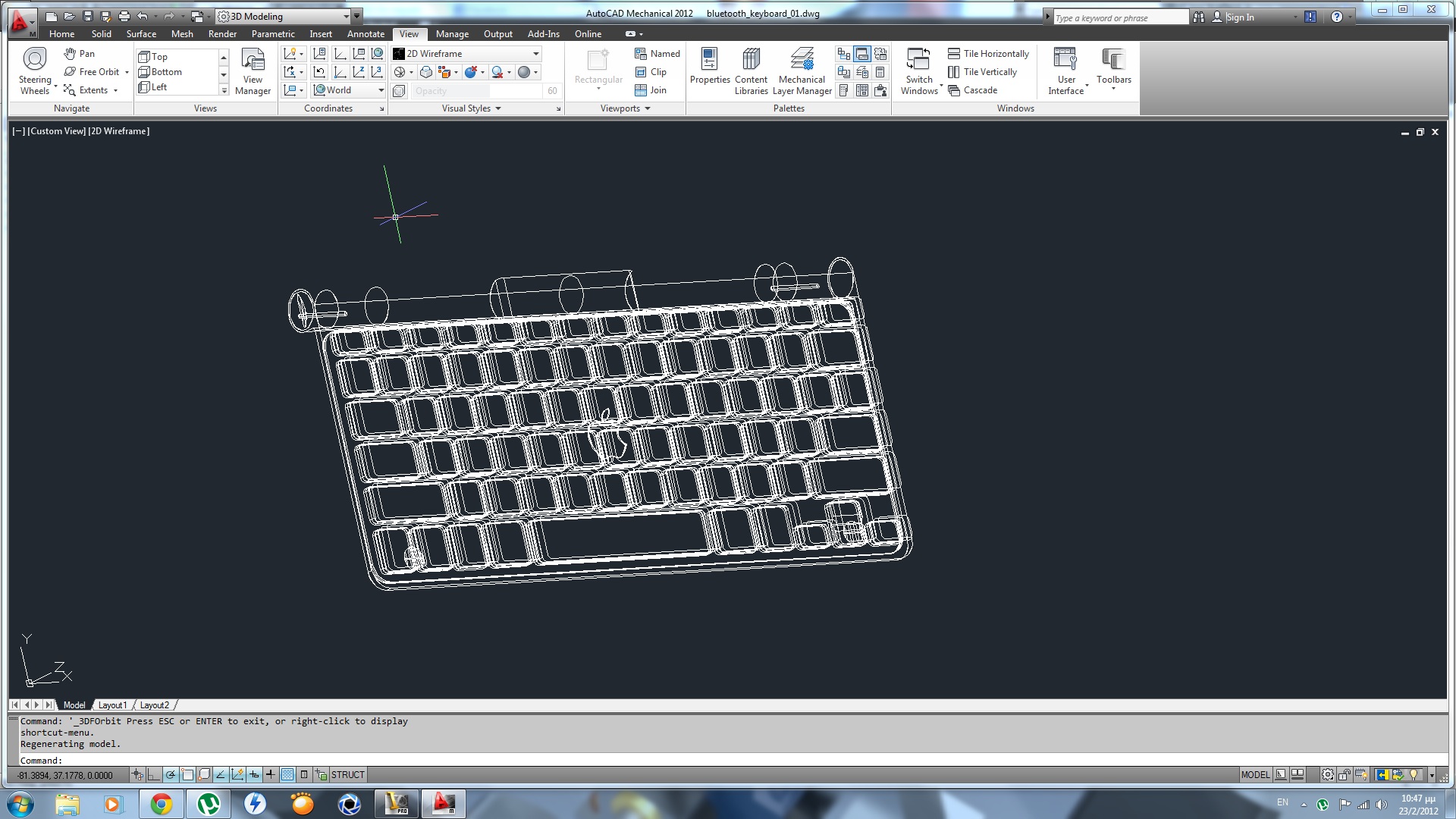Expand the 2D Wireframe visual style dropdown
The width and height of the screenshot is (1456, 819).
pos(535,54)
